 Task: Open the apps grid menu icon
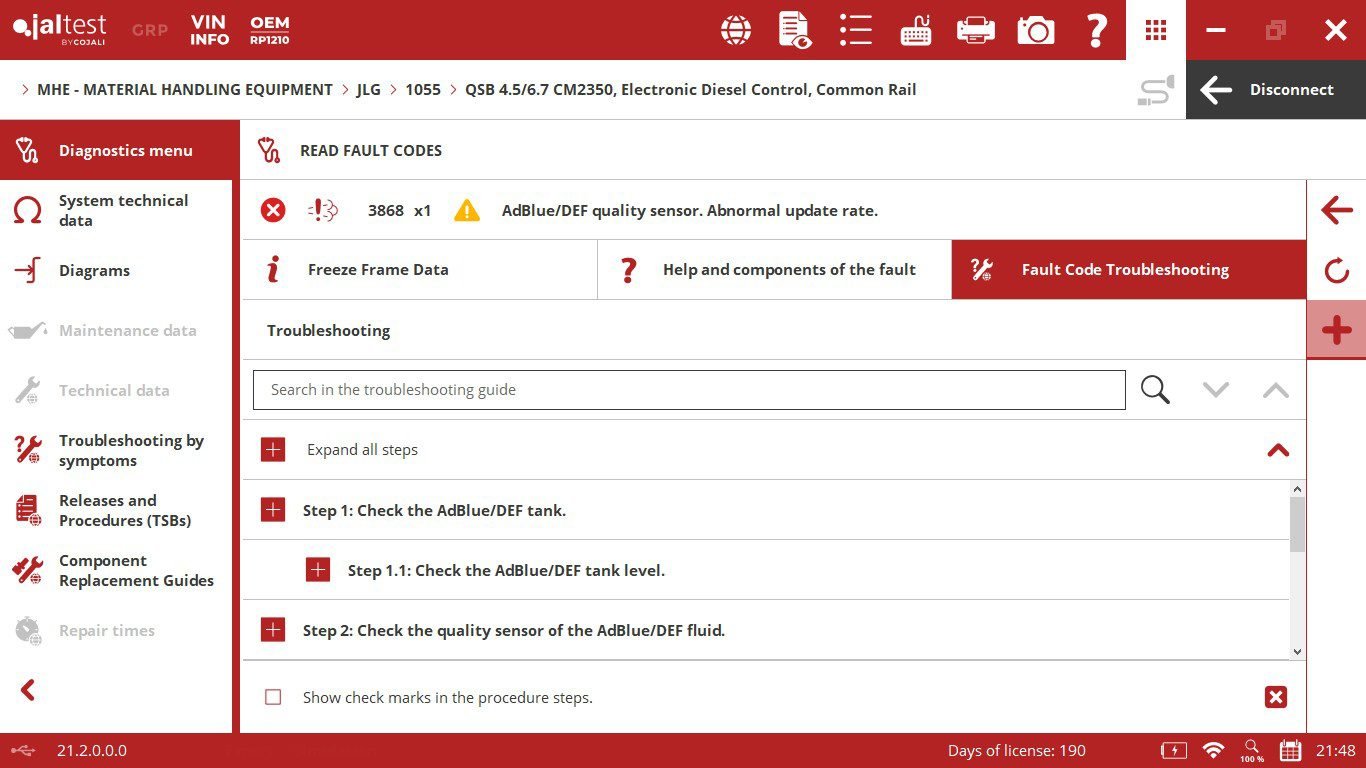[1156, 30]
